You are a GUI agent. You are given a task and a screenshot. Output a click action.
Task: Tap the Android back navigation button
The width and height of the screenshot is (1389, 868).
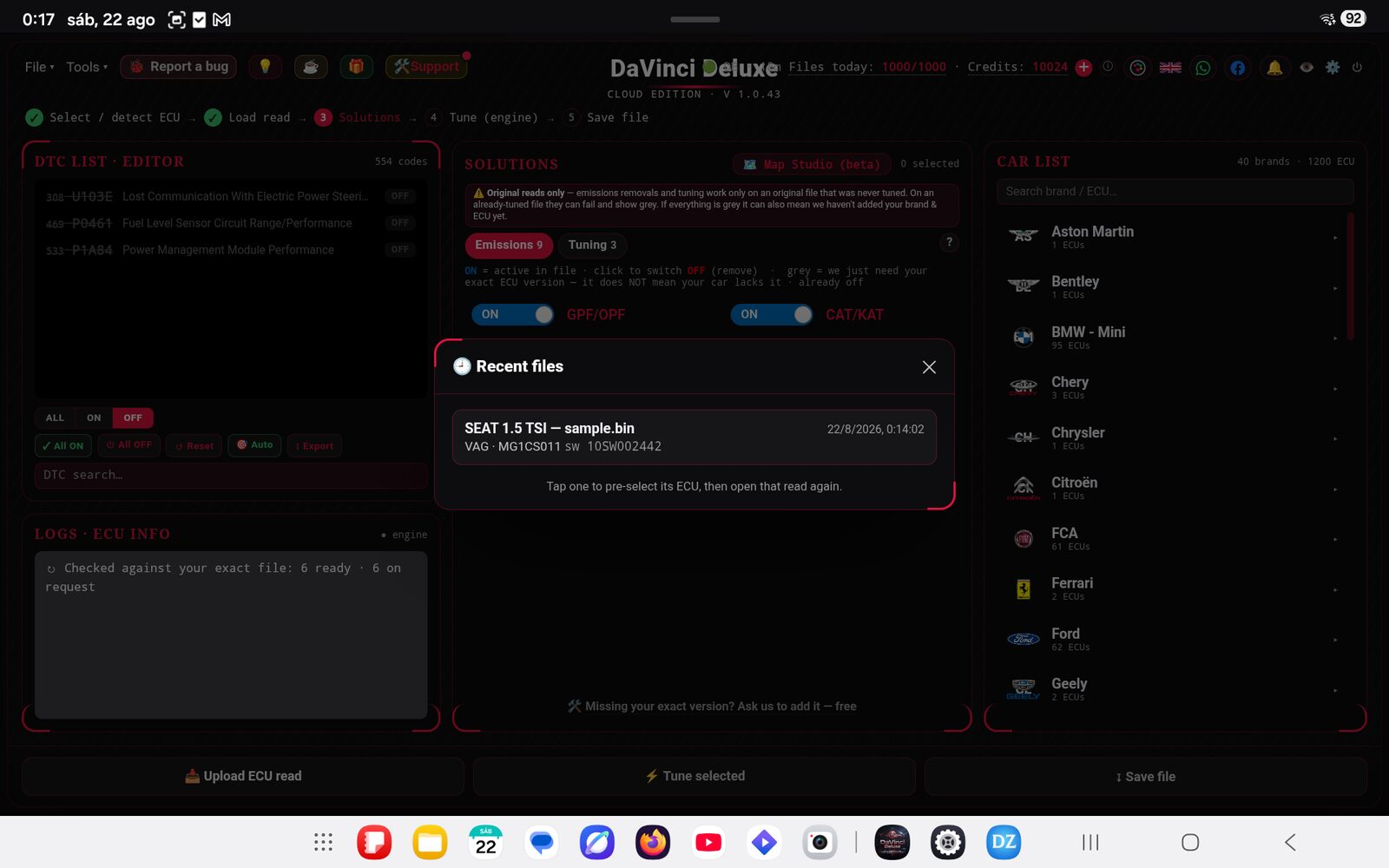coord(1290,842)
